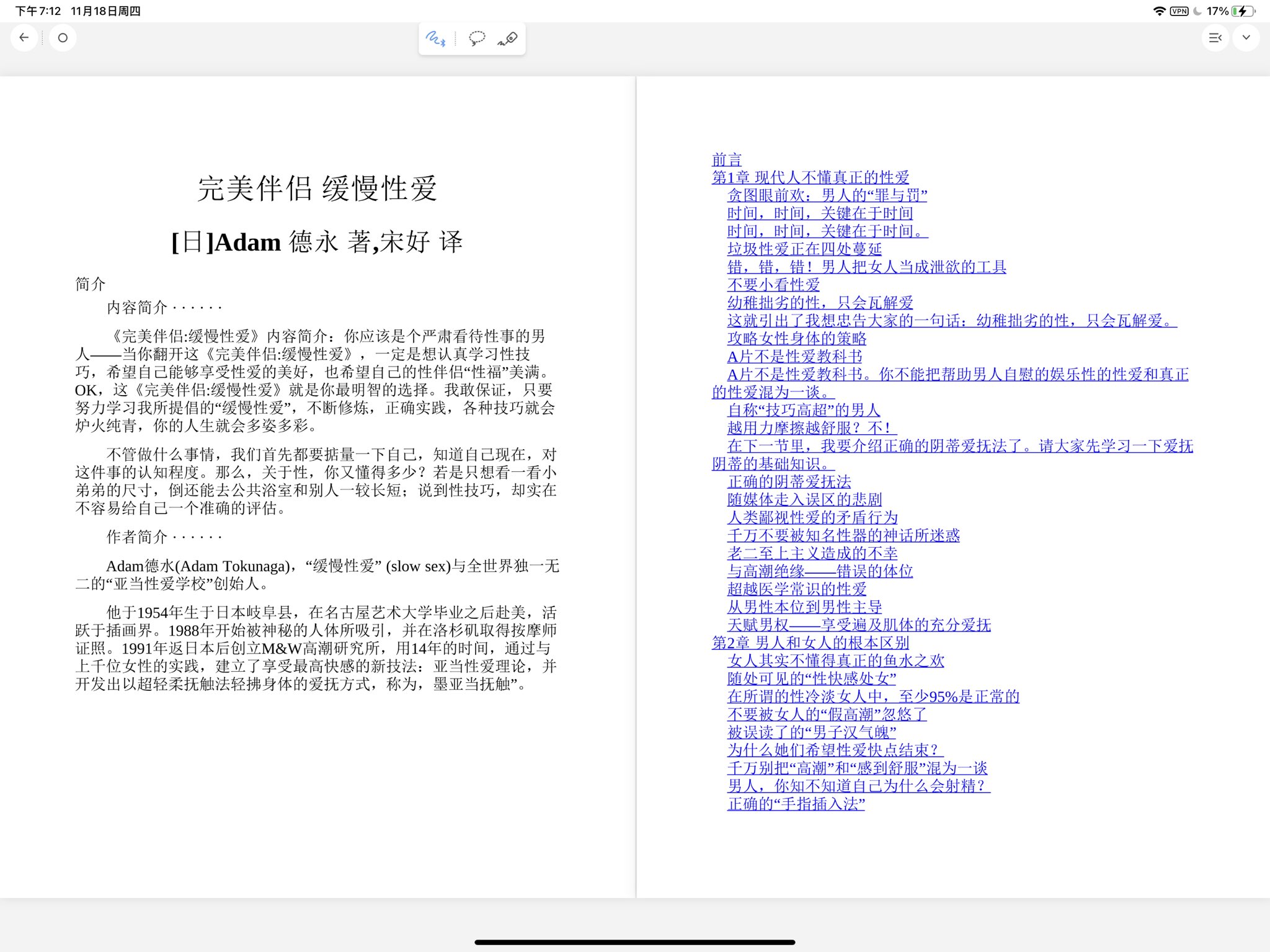Jump to 不要小看性爱 section
This screenshot has height=952, width=1270.
pyautogui.click(x=773, y=285)
